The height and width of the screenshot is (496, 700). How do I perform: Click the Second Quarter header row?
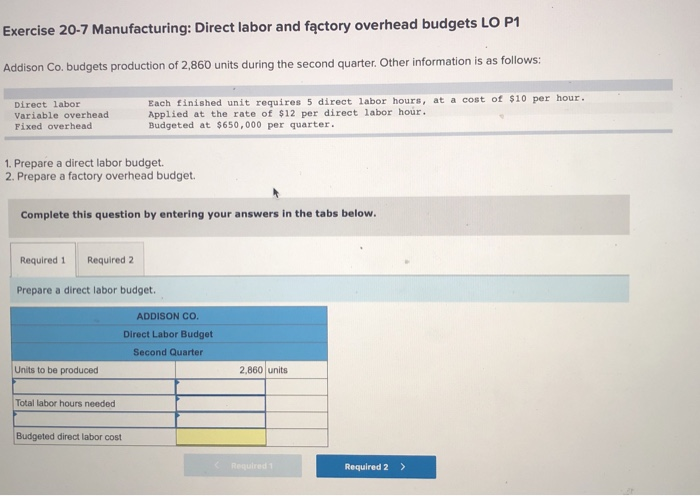click(169, 352)
